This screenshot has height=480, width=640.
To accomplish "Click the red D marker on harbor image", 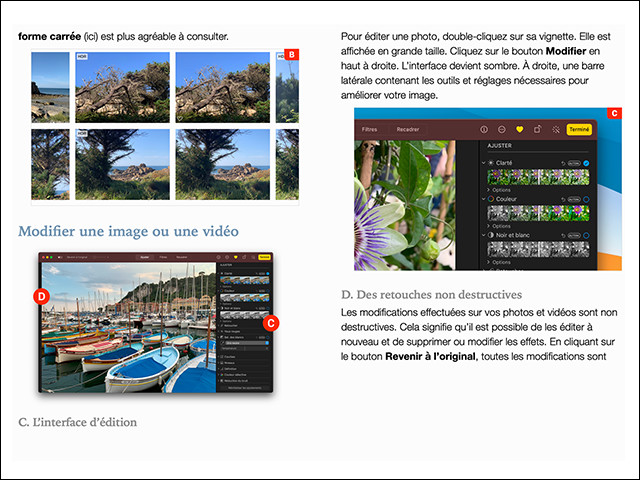I will pos(42,296).
